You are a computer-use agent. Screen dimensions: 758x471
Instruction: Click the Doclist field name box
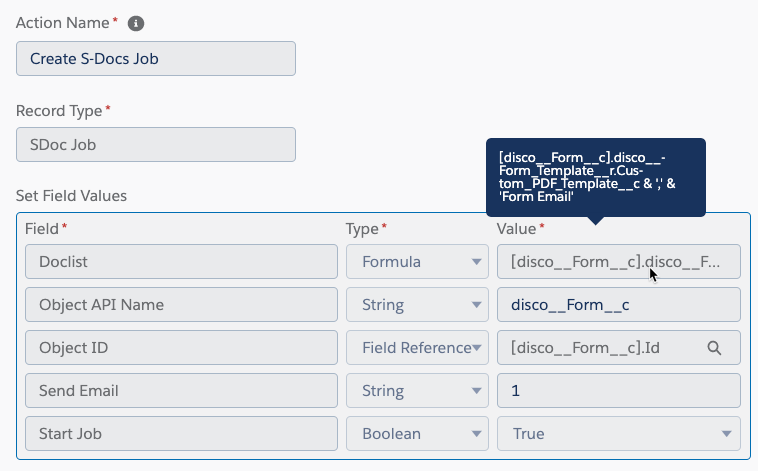181,262
